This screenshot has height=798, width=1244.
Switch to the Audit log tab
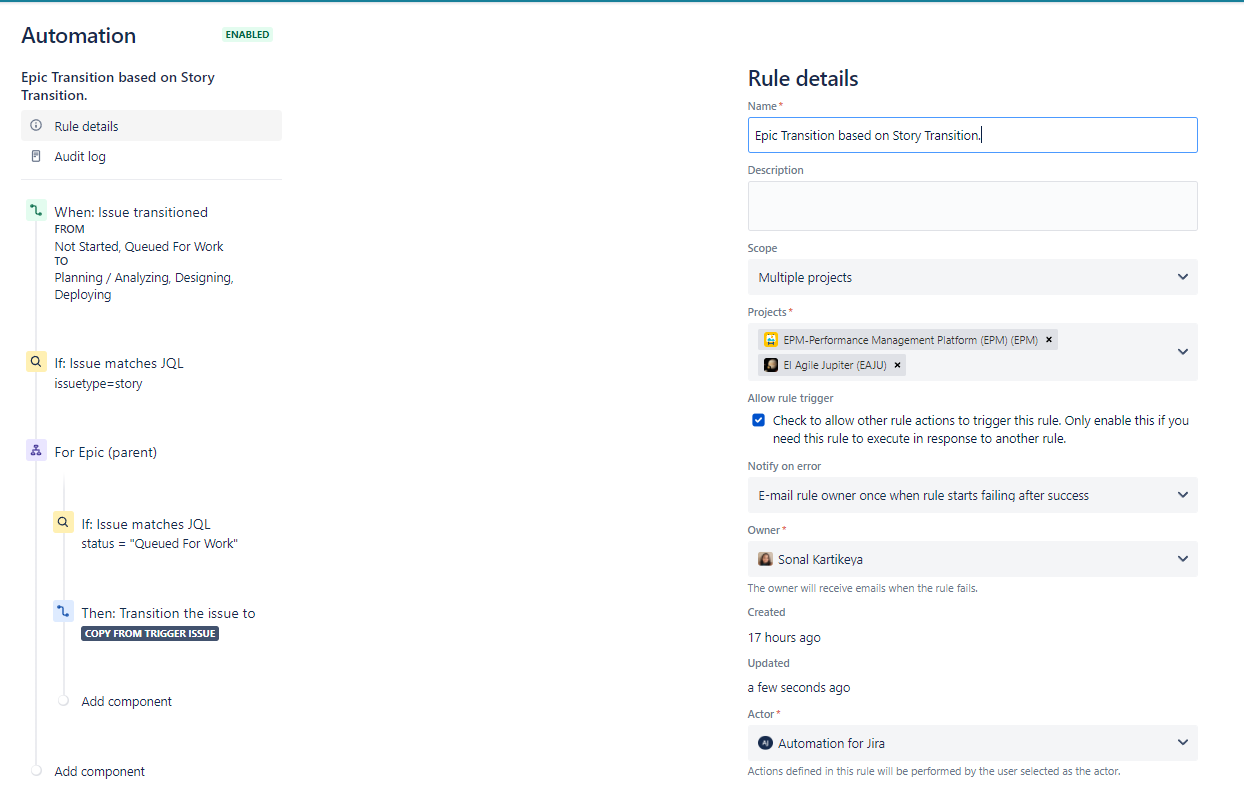[x=79, y=156]
